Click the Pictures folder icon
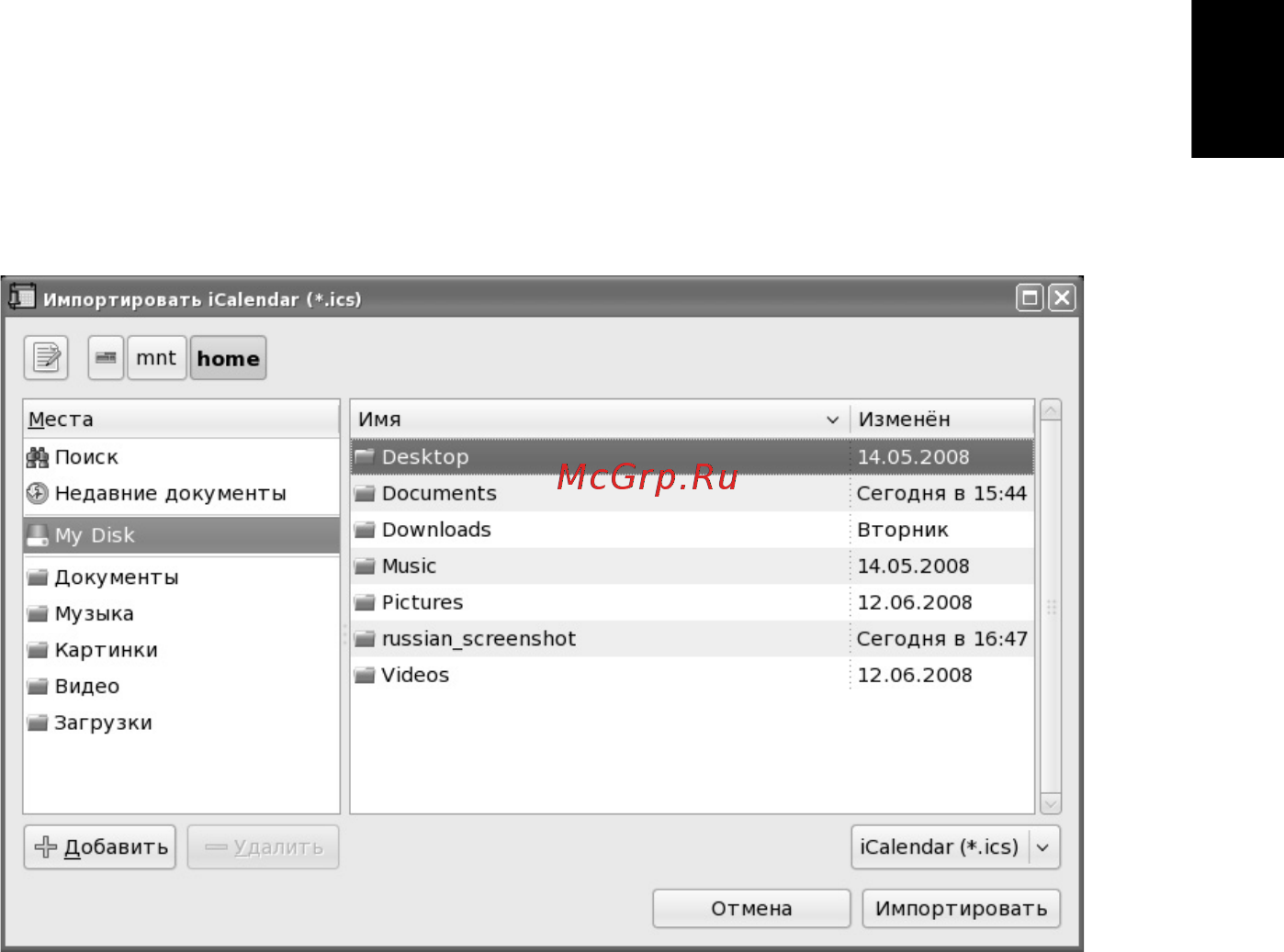This screenshot has height=952, width=1284. [366, 602]
